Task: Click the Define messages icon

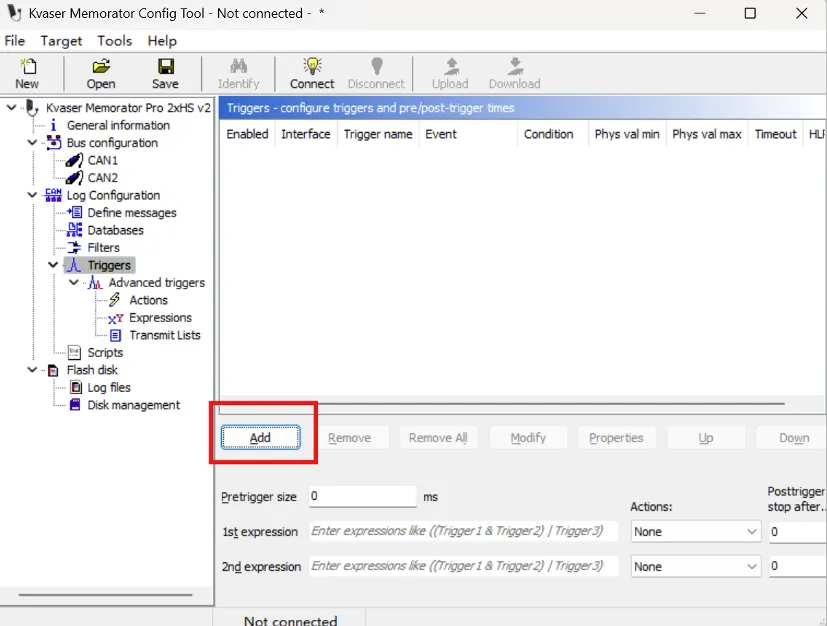Action: [74, 213]
